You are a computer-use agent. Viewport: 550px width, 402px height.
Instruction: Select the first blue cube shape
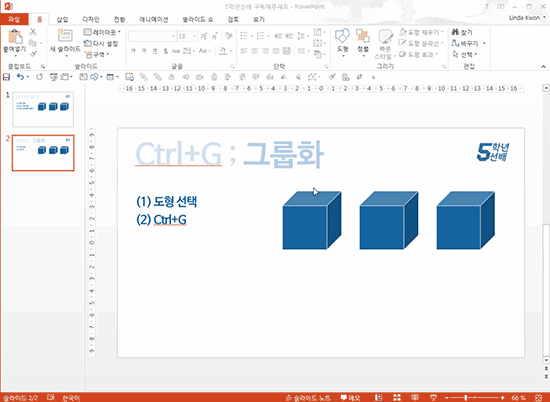[312, 220]
